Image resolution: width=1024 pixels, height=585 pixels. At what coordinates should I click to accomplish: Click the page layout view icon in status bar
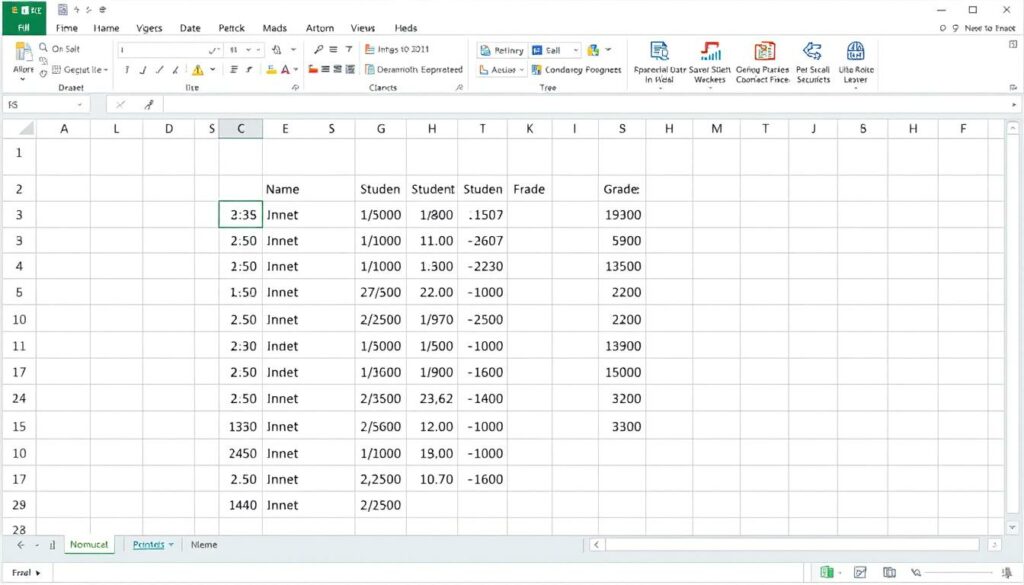pos(860,572)
